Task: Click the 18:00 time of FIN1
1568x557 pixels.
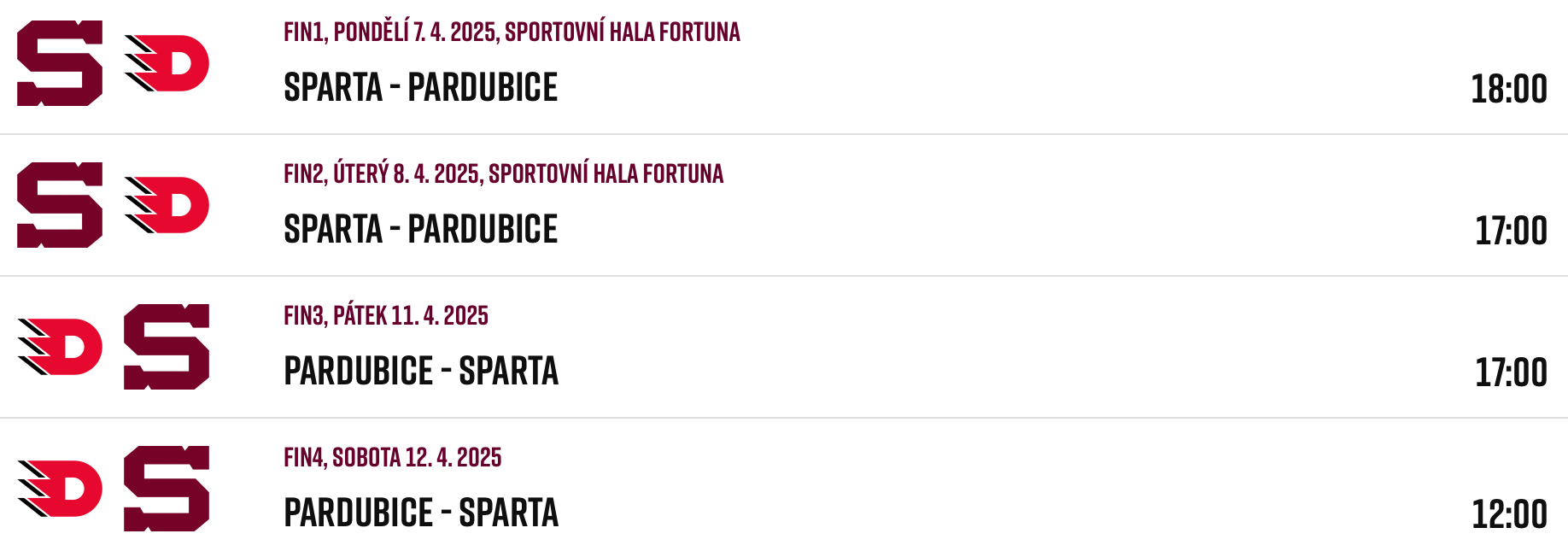Action: 1509,89
